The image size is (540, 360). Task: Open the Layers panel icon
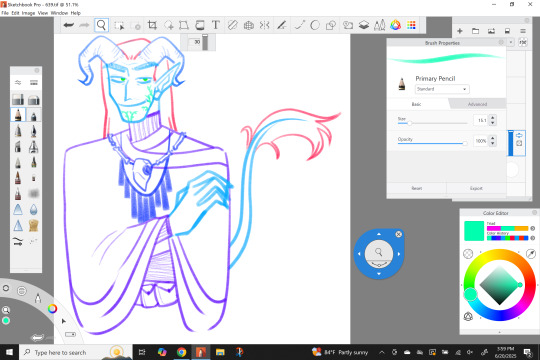[364, 25]
